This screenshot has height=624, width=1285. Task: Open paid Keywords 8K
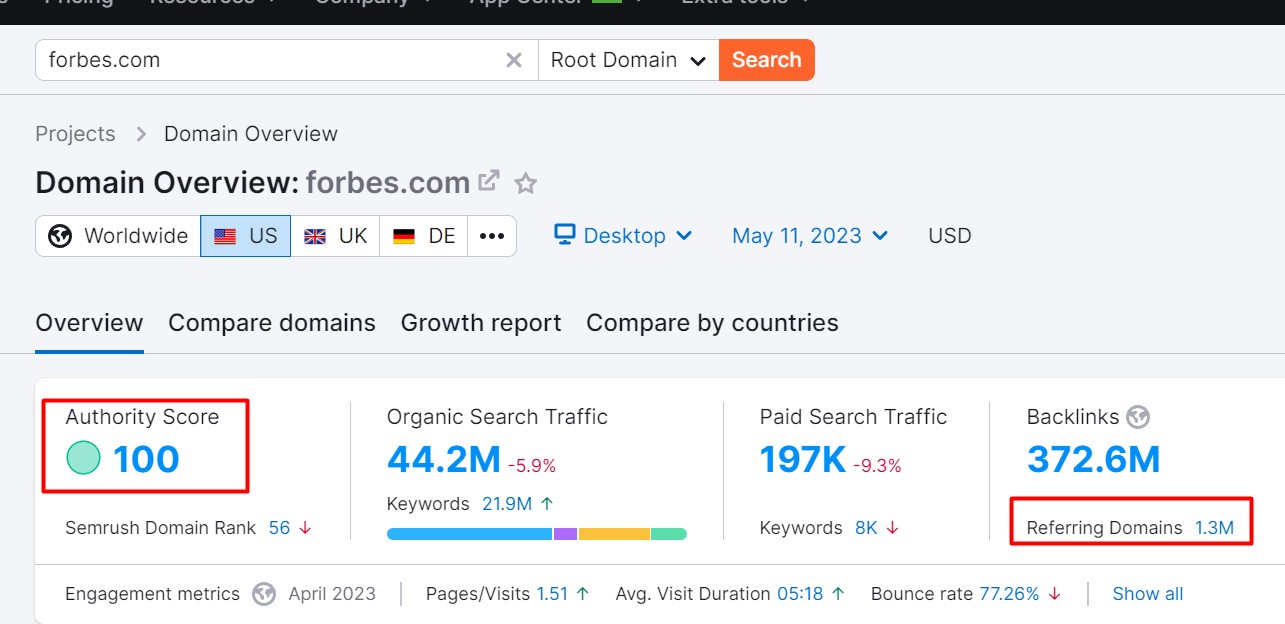[866, 528]
